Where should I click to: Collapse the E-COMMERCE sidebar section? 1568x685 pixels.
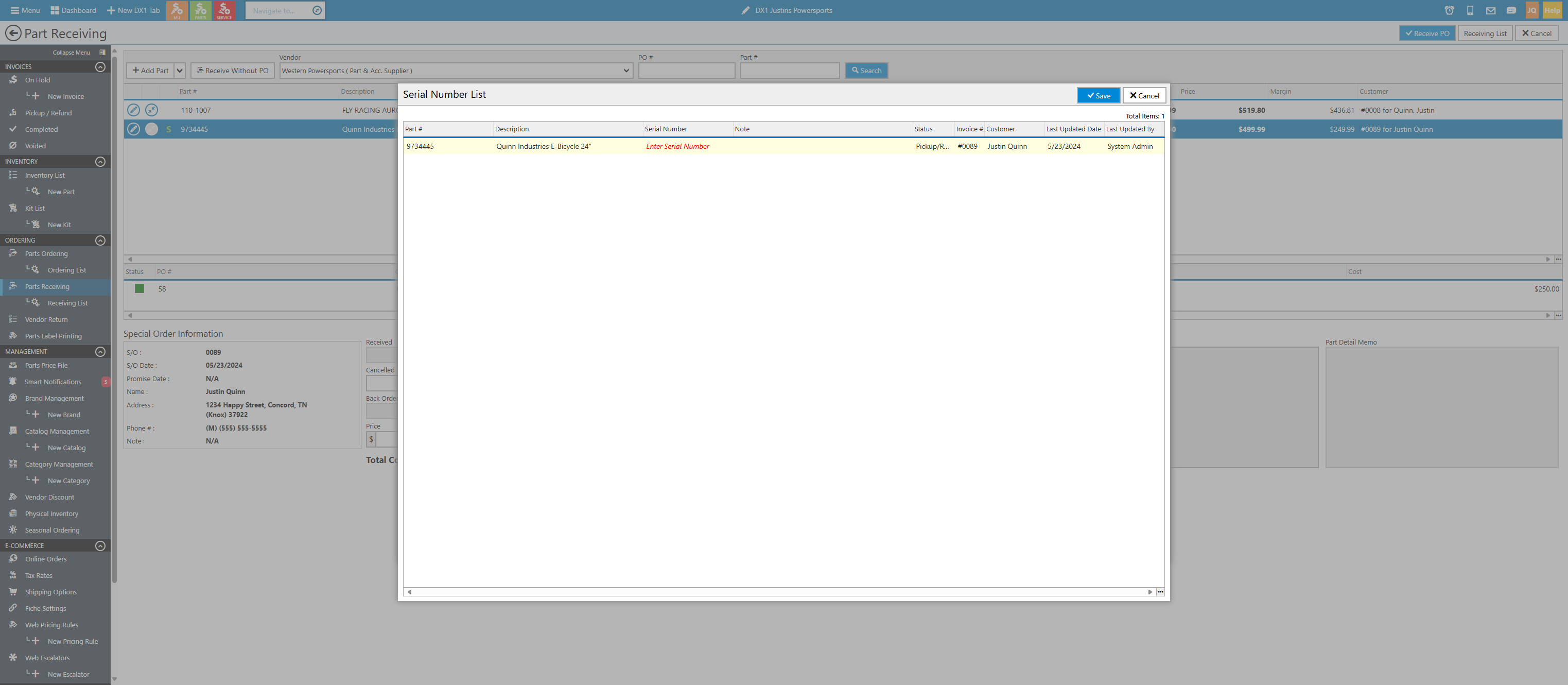click(x=100, y=546)
